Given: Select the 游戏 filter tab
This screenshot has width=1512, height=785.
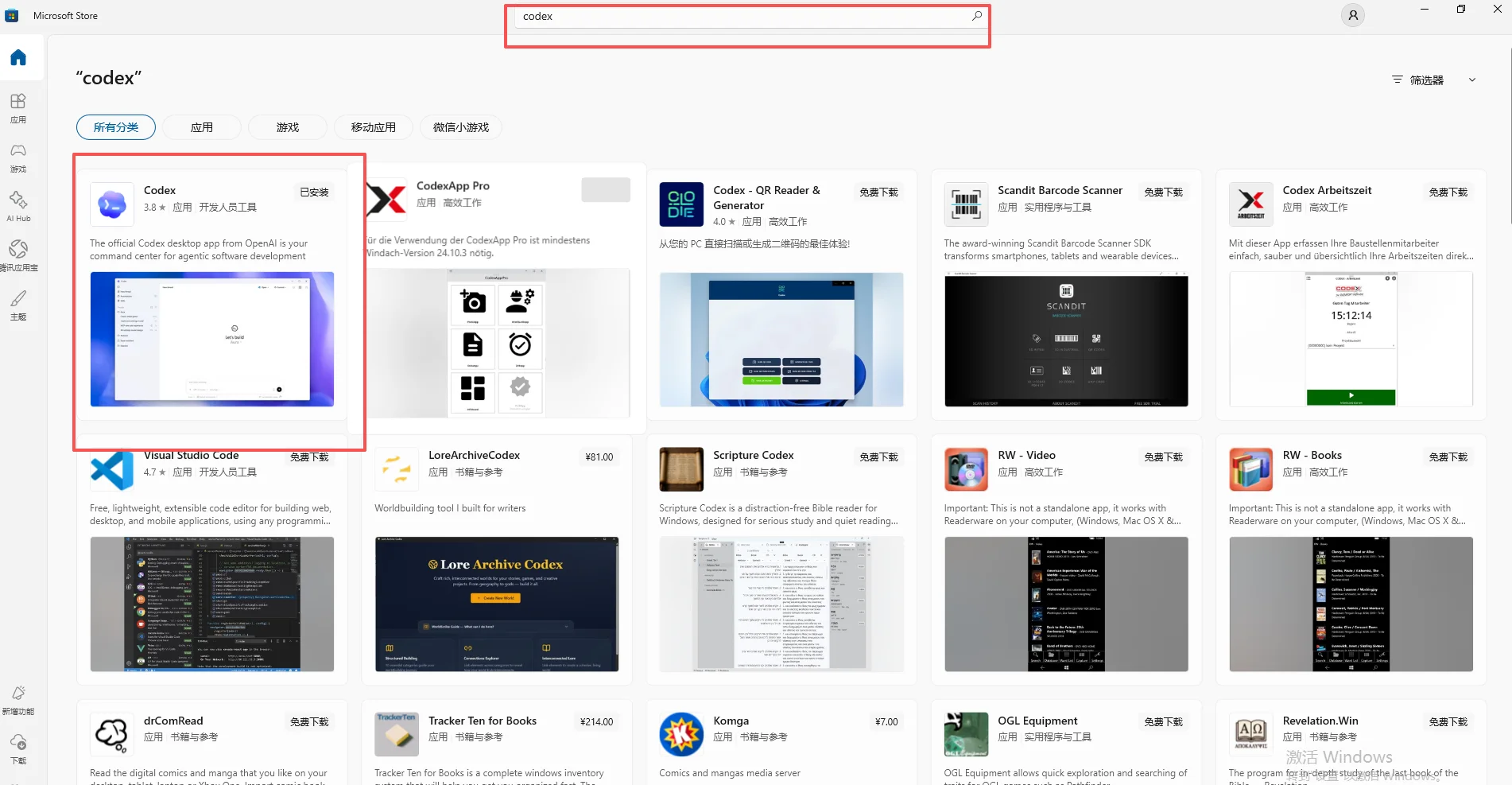Looking at the screenshot, I should pyautogui.click(x=288, y=127).
